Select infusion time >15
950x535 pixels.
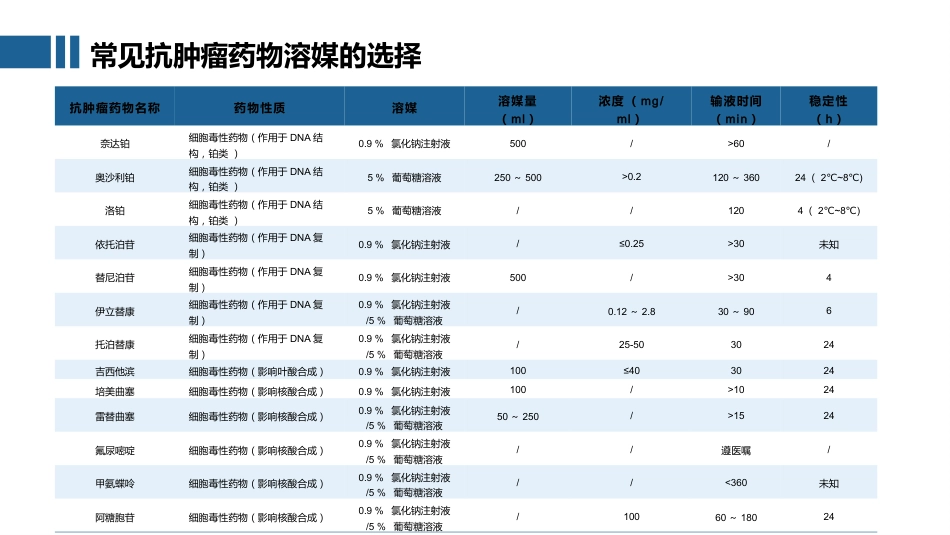coord(736,416)
